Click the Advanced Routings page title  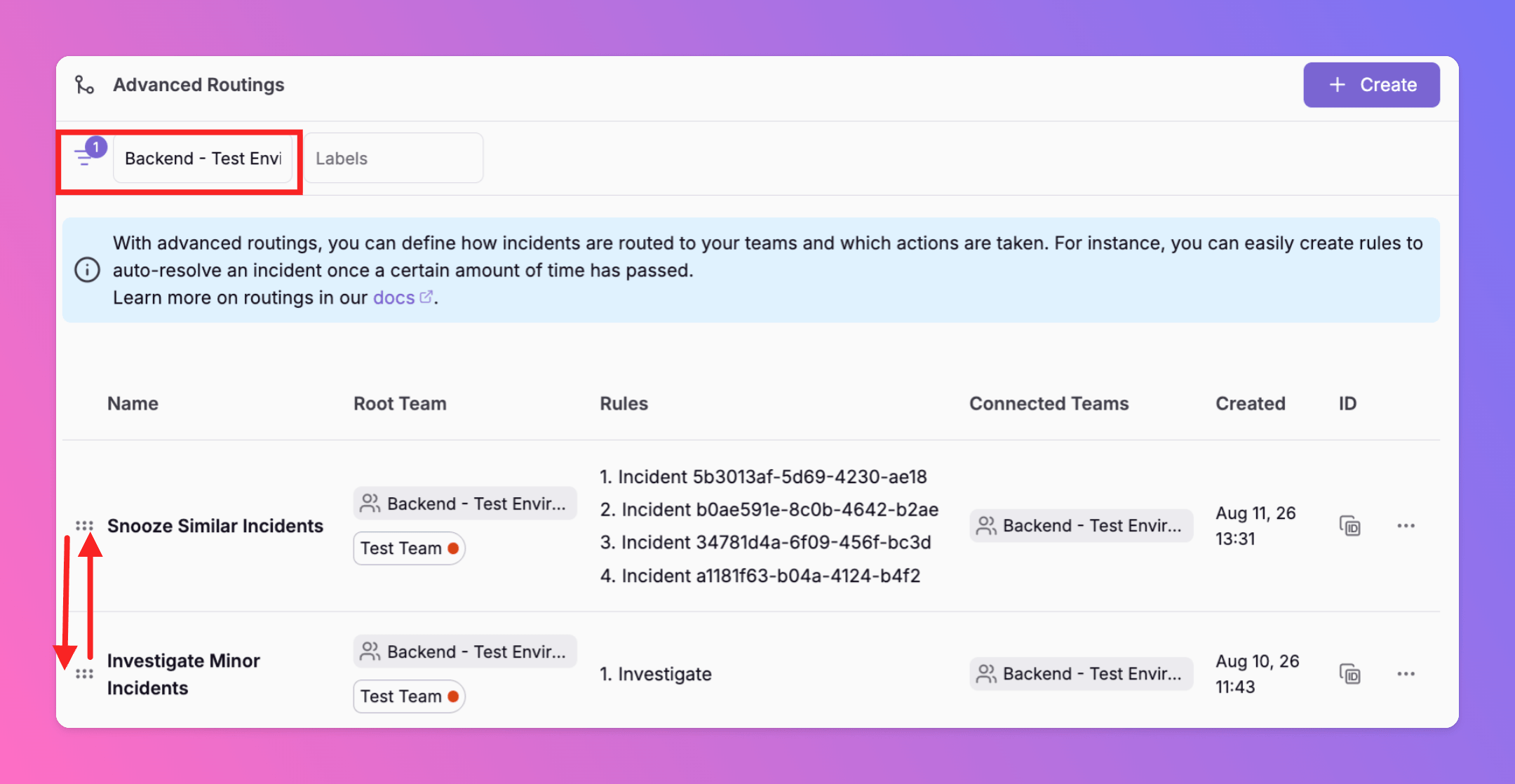click(x=198, y=85)
